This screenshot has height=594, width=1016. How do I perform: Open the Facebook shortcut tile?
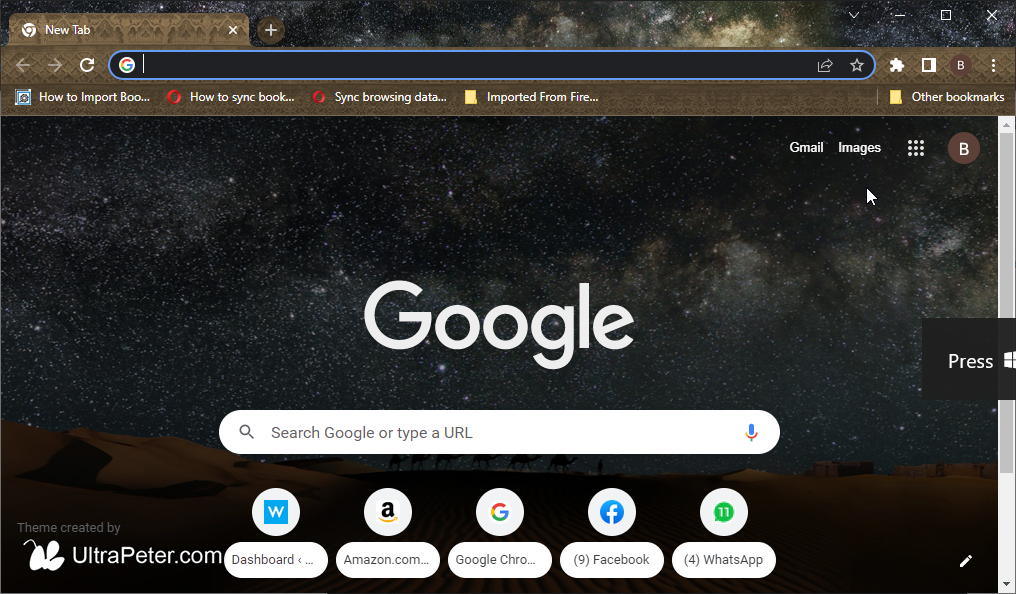pyautogui.click(x=612, y=534)
